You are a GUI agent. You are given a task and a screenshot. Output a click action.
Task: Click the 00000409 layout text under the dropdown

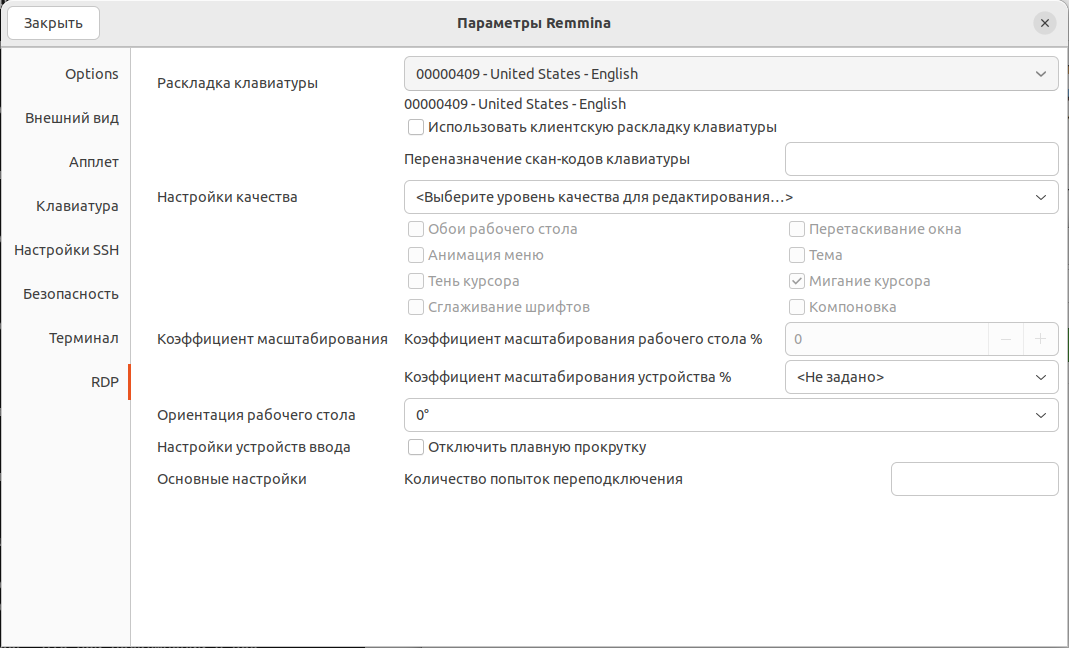click(515, 104)
